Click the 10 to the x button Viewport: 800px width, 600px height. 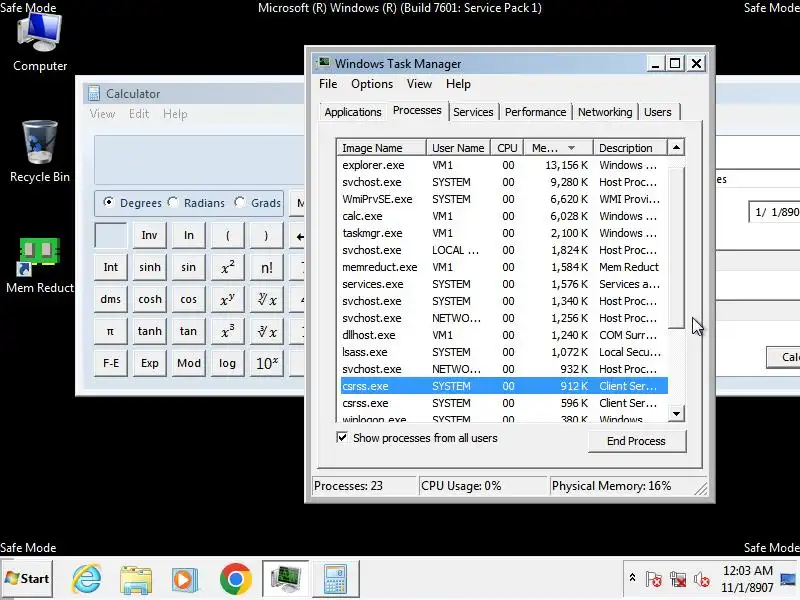click(x=267, y=363)
